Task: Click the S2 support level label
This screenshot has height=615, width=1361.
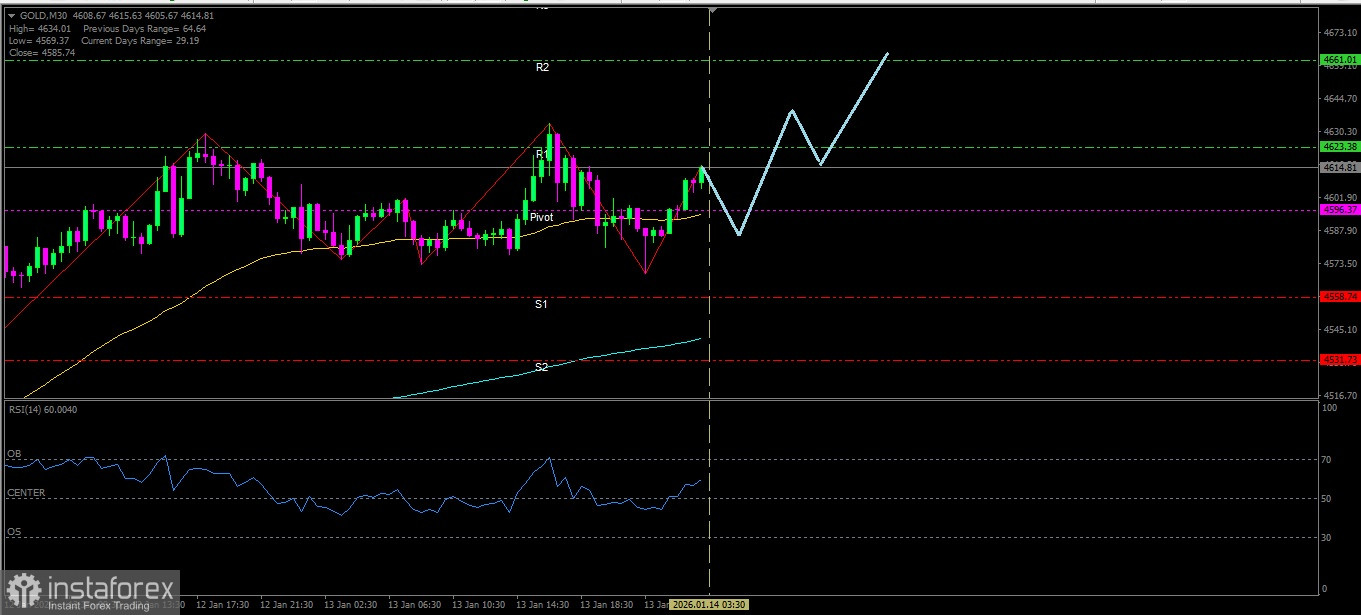Action: (541, 367)
